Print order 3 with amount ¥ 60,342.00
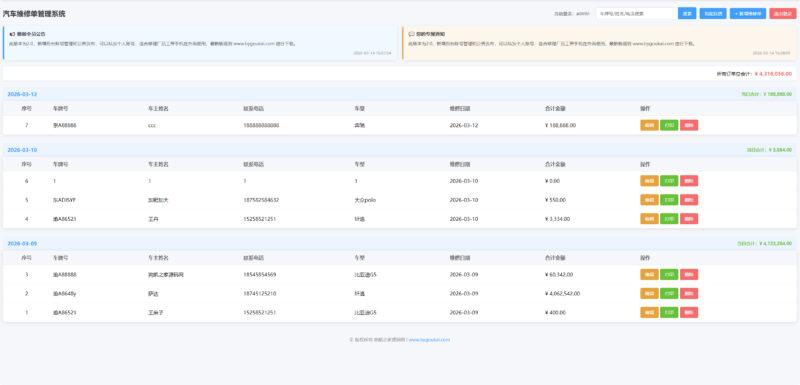This screenshot has height=385, width=800. tap(669, 275)
